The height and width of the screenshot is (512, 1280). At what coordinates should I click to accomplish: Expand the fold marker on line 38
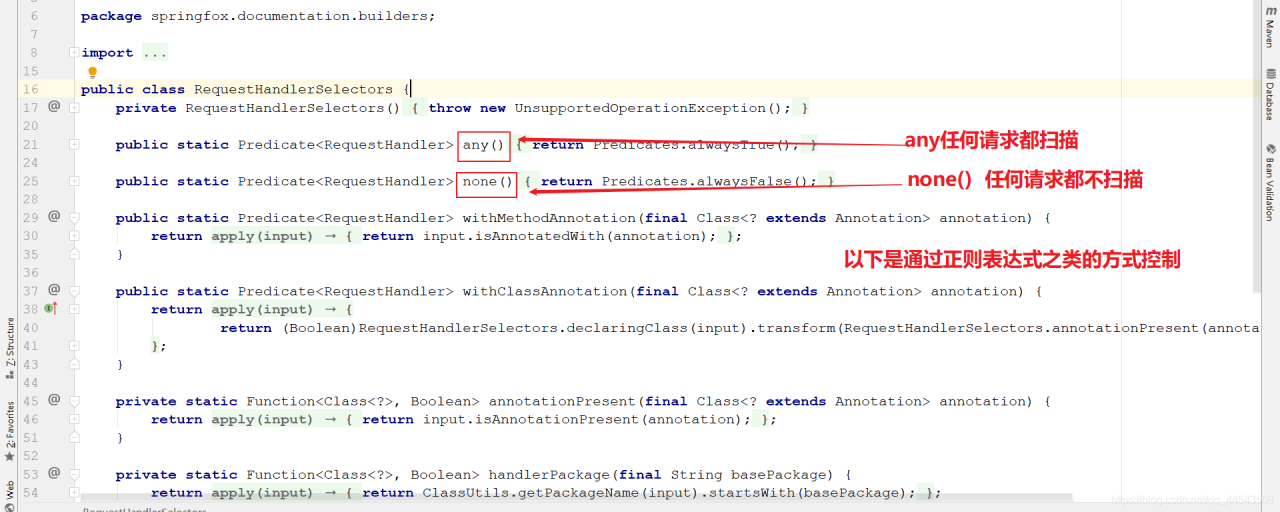(x=74, y=309)
